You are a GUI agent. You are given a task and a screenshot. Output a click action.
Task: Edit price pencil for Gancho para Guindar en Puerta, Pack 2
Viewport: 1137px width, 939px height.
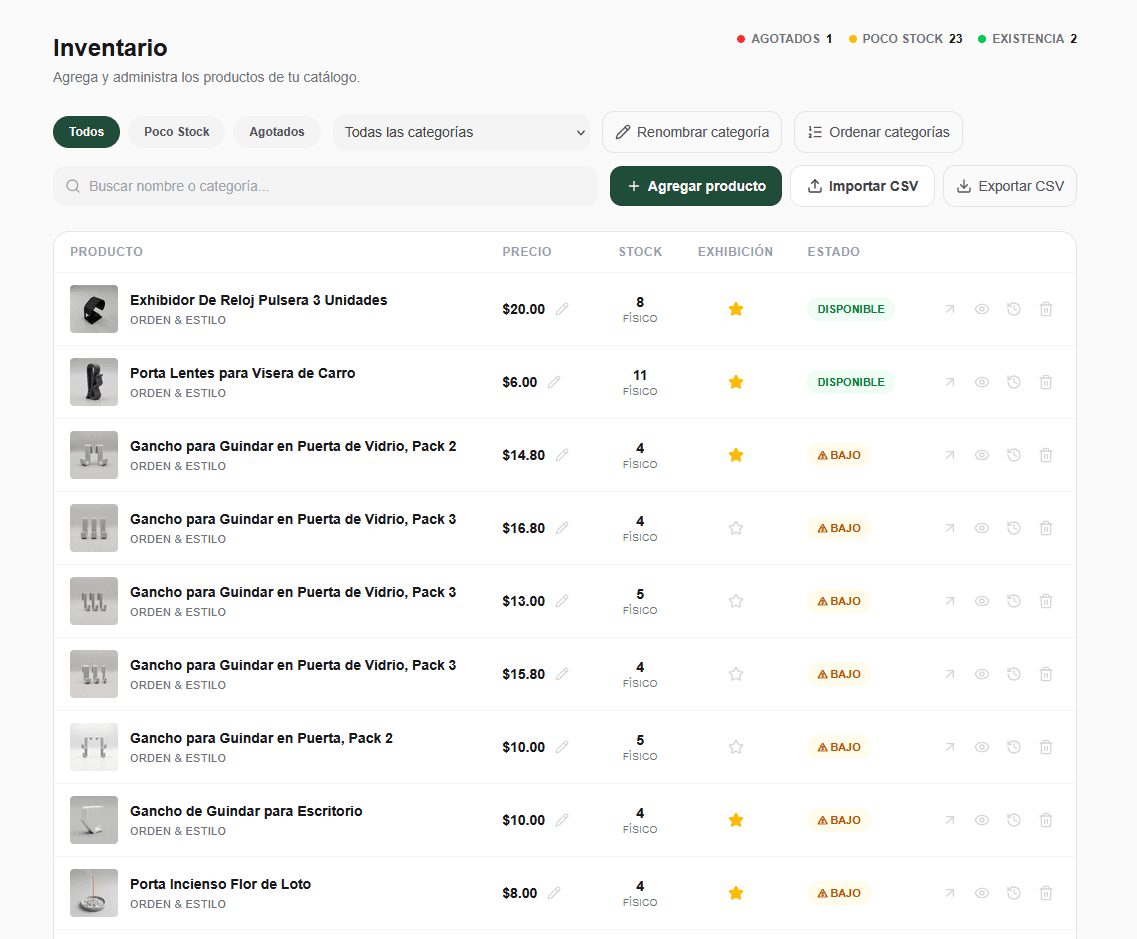(x=562, y=747)
